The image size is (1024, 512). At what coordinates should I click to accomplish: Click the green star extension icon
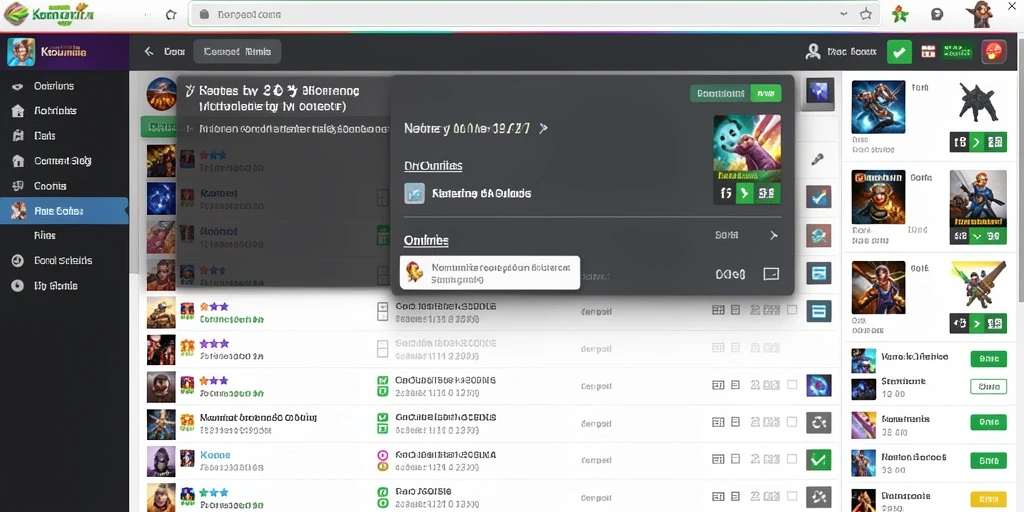(x=899, y=14)
